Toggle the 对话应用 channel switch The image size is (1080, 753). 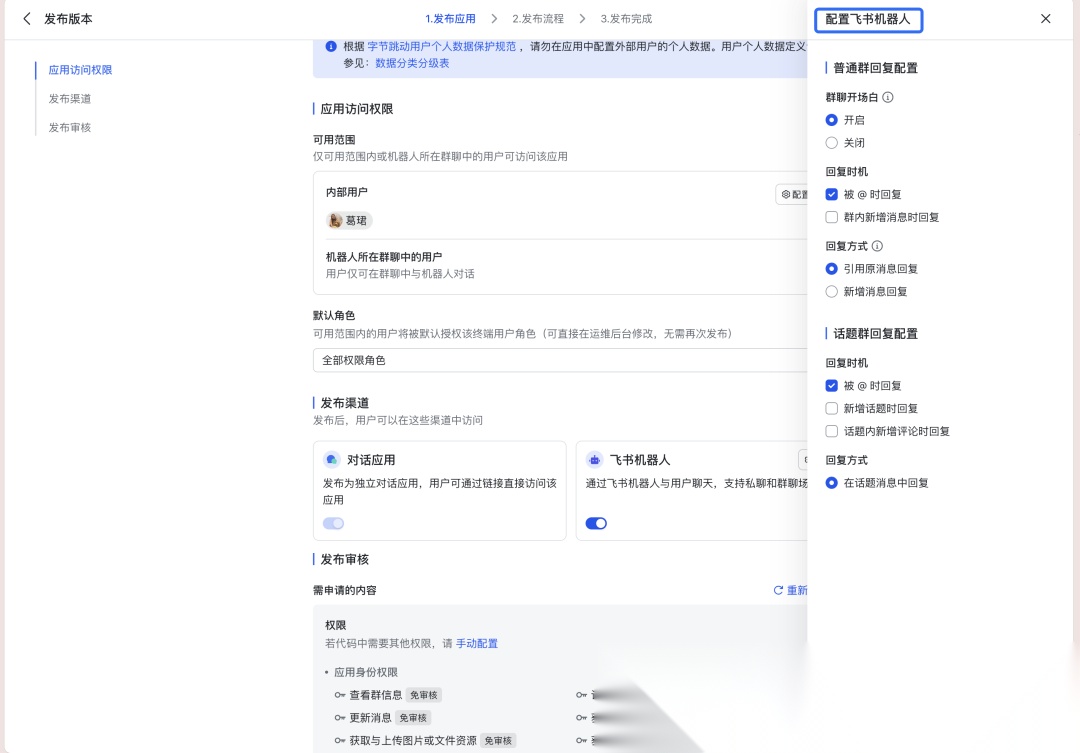click(333, 524)
